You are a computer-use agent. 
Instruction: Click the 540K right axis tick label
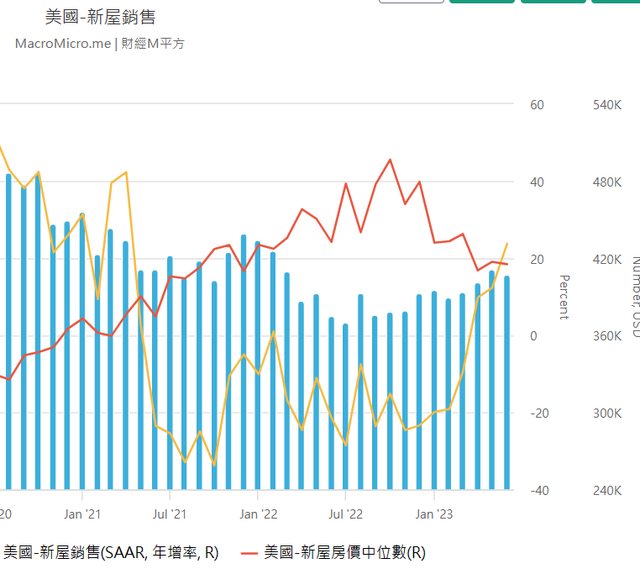(x=607, y=105)
